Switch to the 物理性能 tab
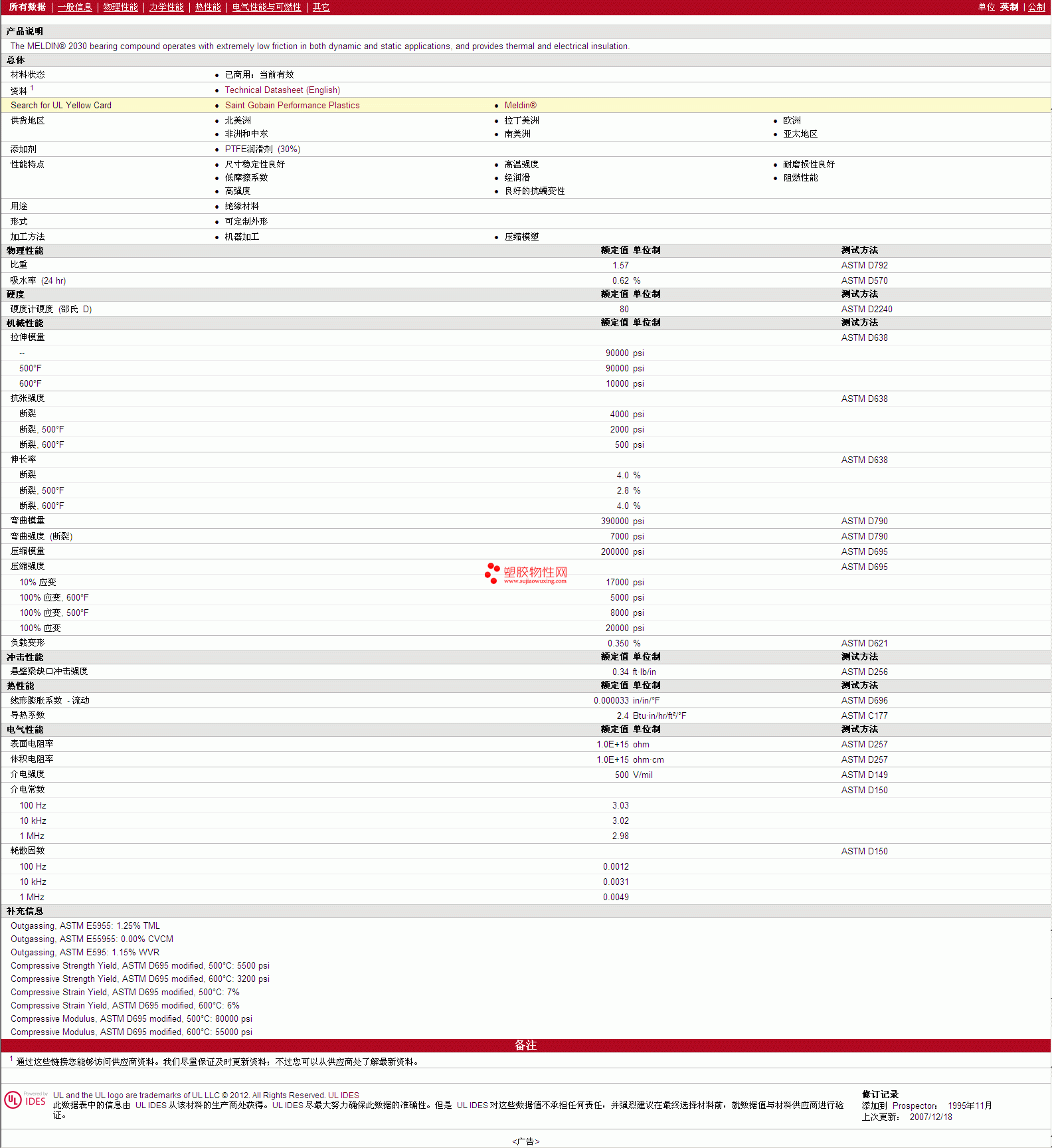The width and height of the screenshot is (1052, 1148). tap(120, 7)
